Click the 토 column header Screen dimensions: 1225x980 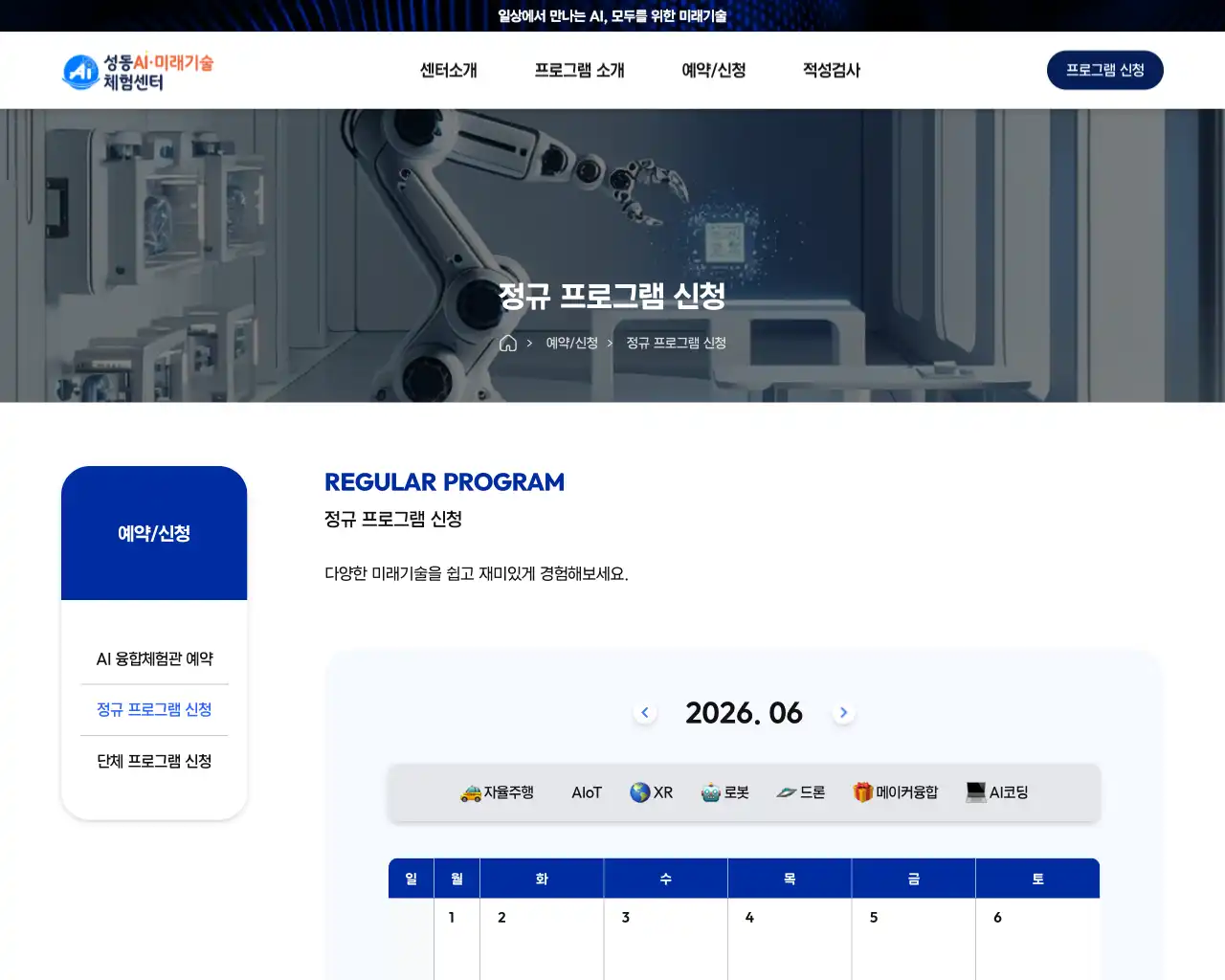tap(1037, 879)
